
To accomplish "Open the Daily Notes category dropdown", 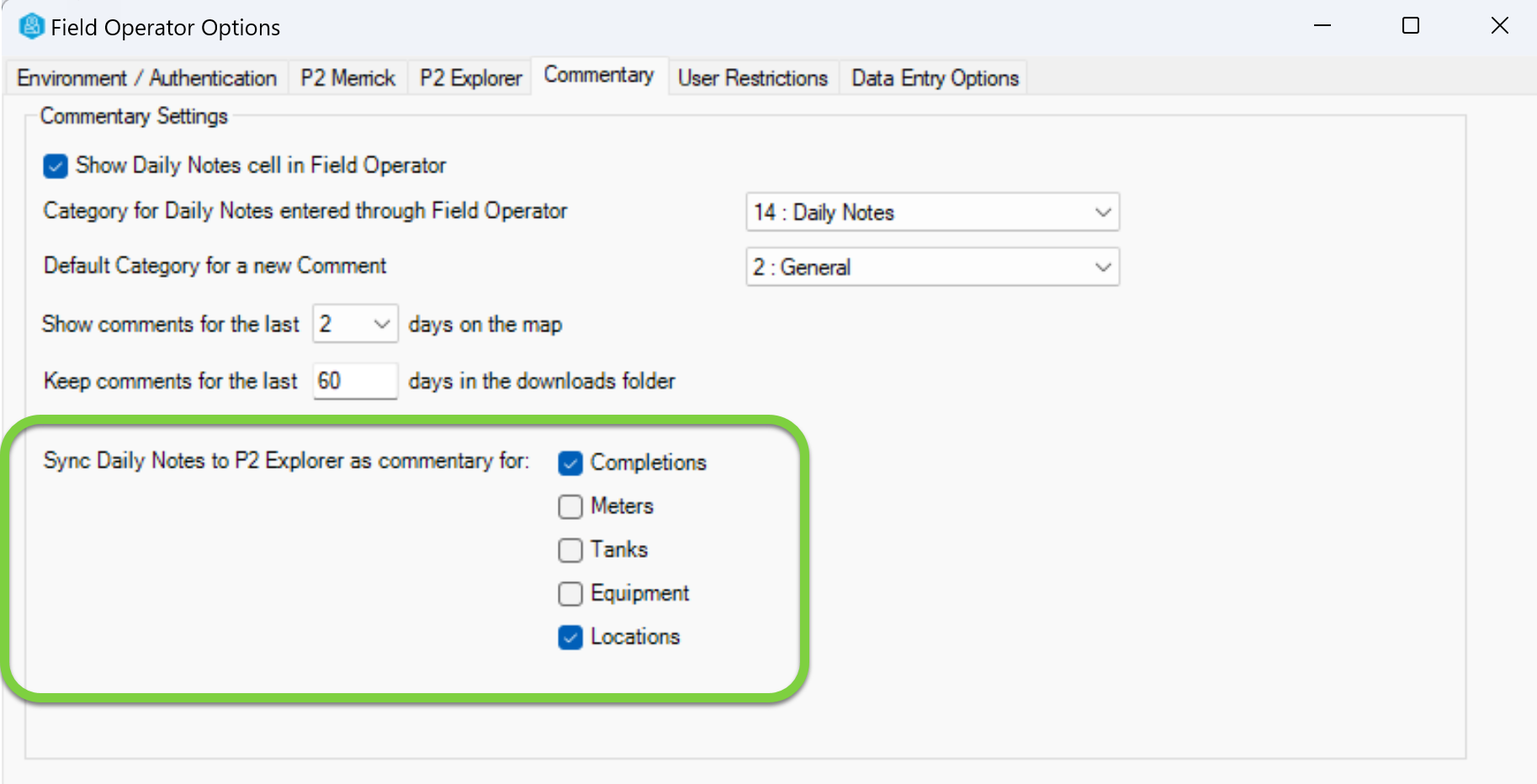I will 932,213.
